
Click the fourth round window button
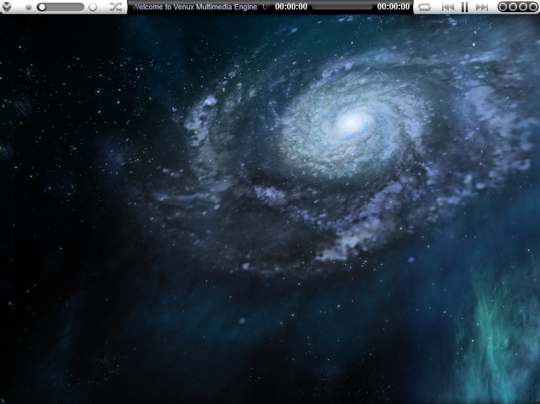pyautogui.click(x=533, y=7)
